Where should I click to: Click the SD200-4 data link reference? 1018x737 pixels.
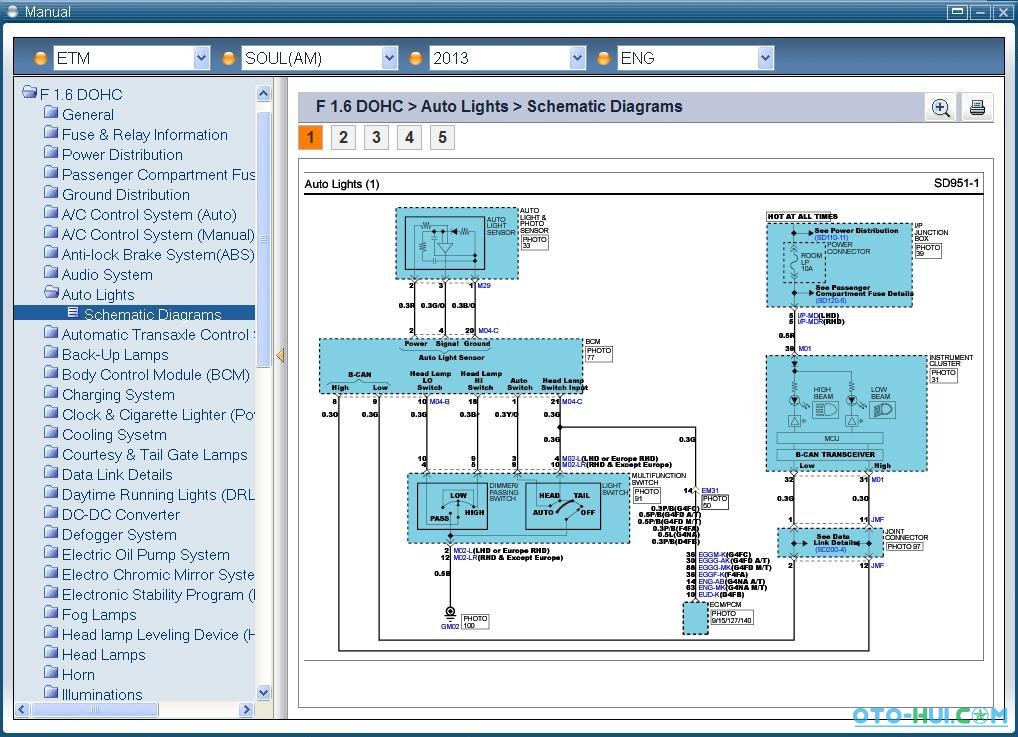831,549
